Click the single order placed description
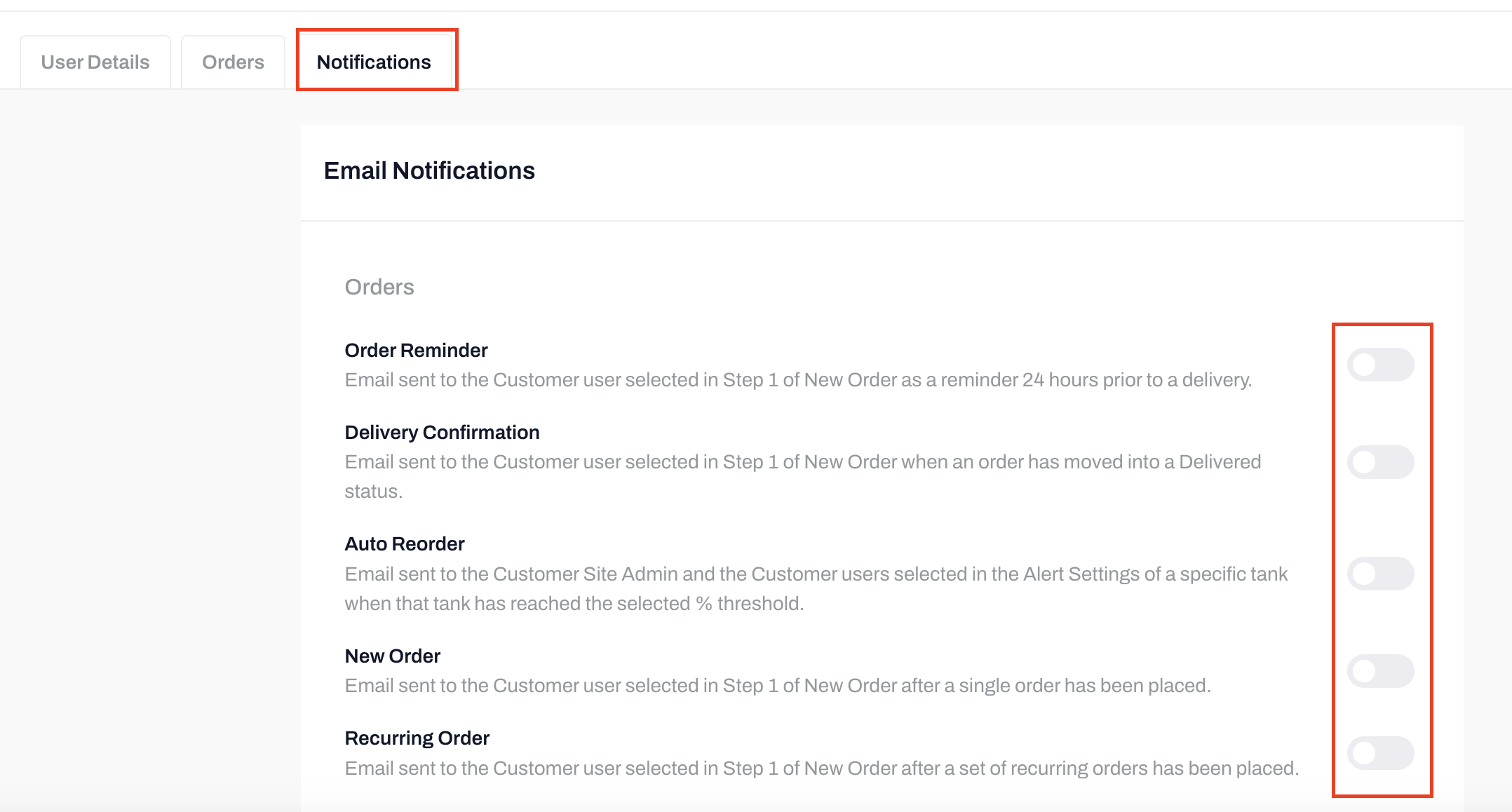1512x812 pixels. (x=778, y=686)
